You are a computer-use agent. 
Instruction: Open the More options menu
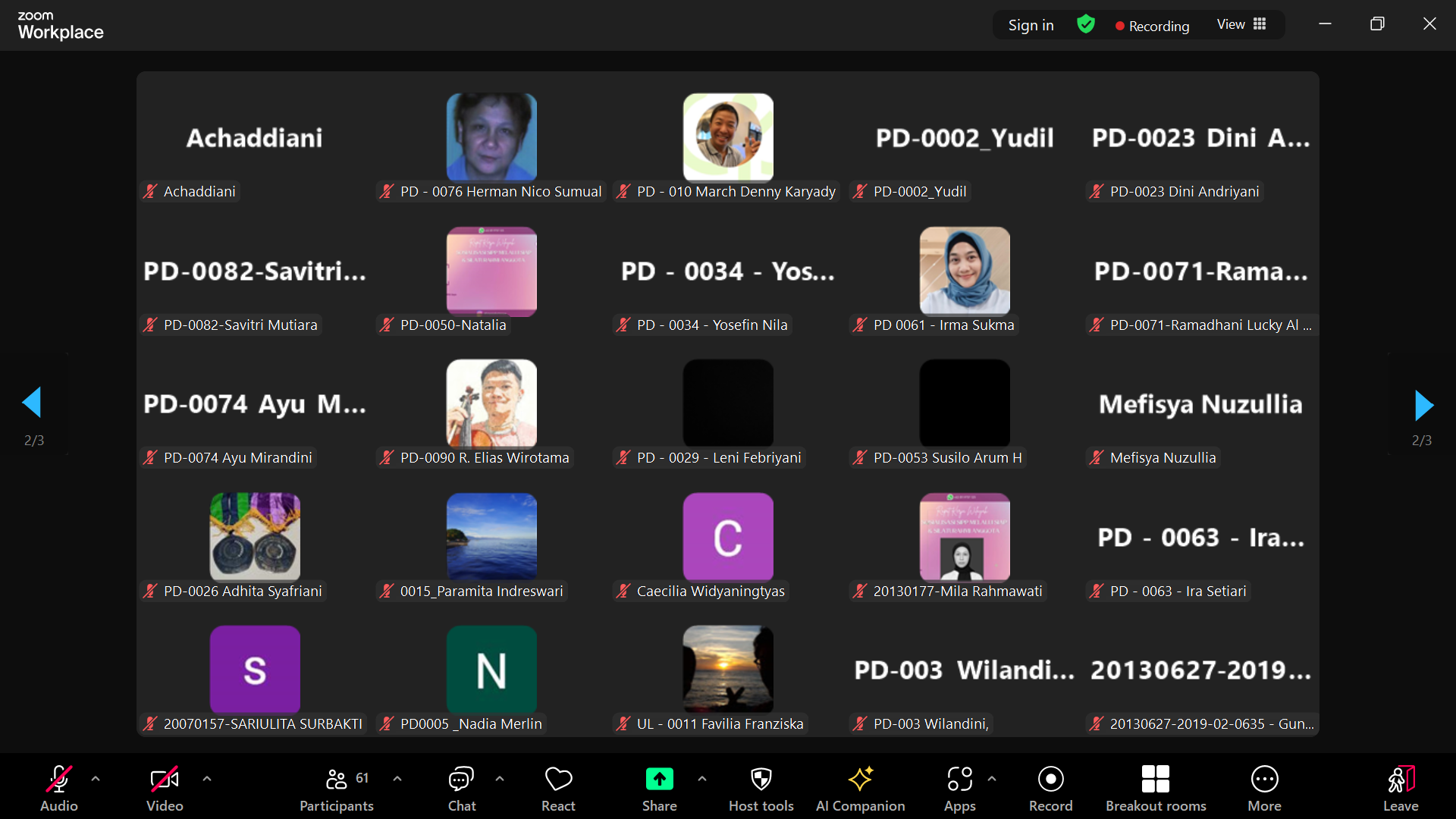tap(1264, 788)
